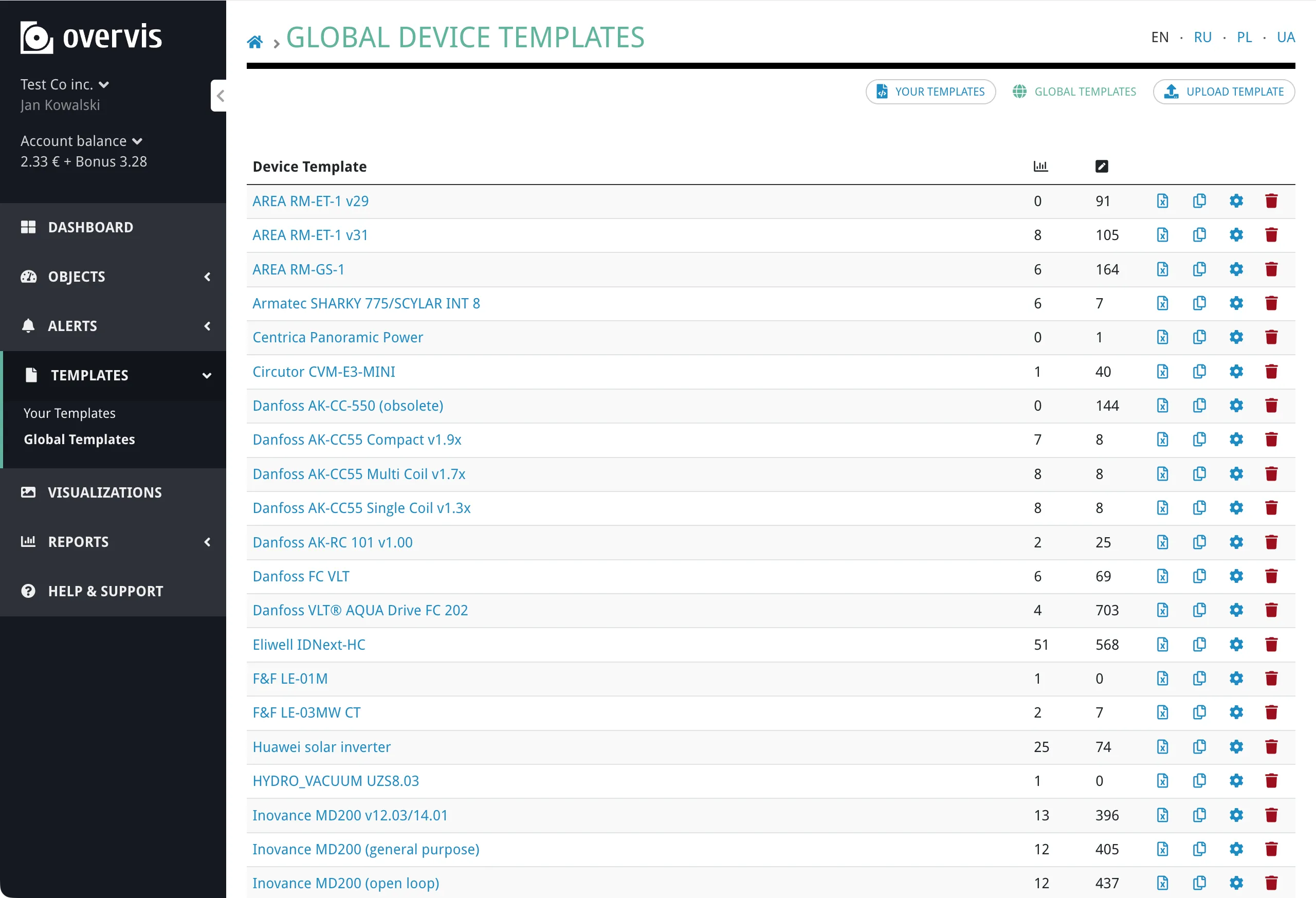Export Huawei solar inverter template to Excel
This screenshot has height=898, width=1316.
pyautogui.click(x=1162, y=747)
